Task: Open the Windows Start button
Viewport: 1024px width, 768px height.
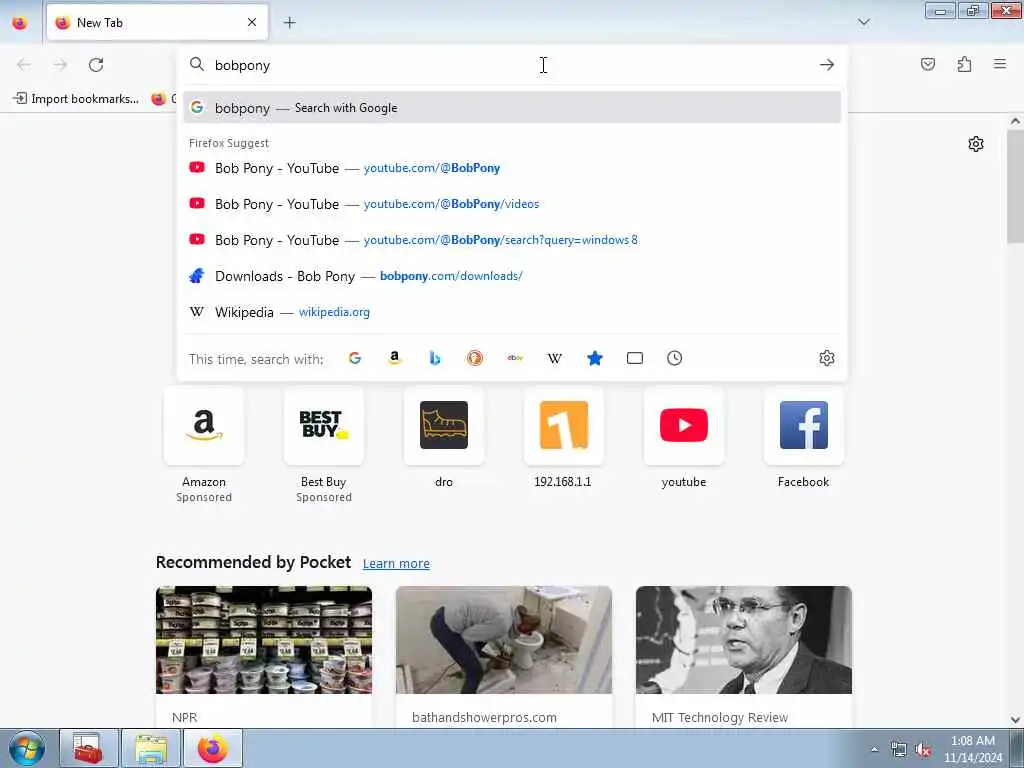Action: coord(27,748)
